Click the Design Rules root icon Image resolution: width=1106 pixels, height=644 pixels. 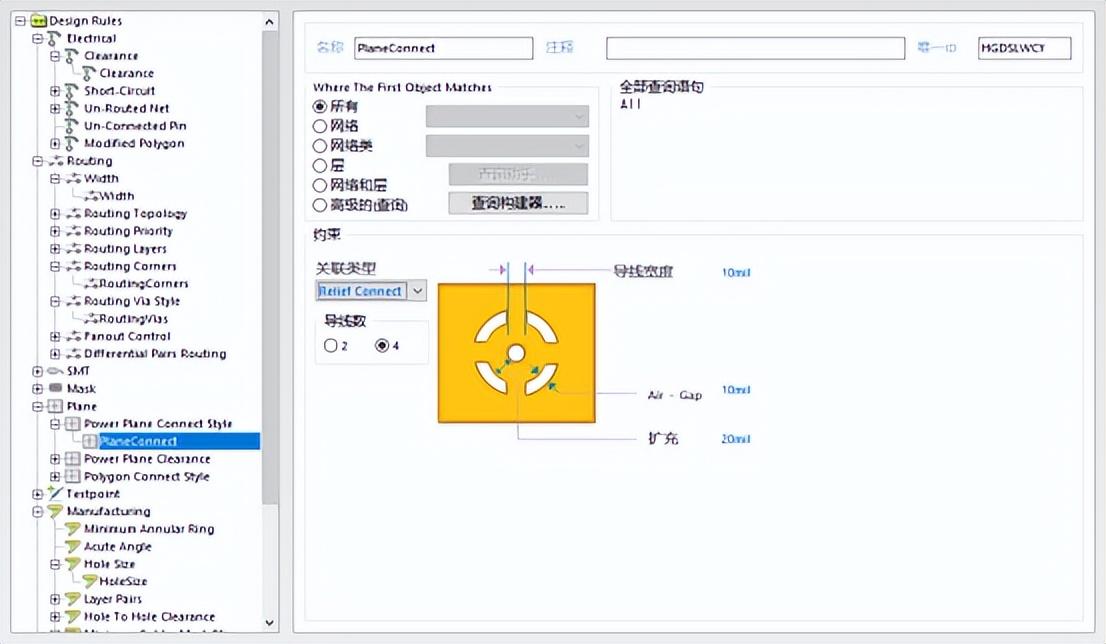(x=38, y=21)
